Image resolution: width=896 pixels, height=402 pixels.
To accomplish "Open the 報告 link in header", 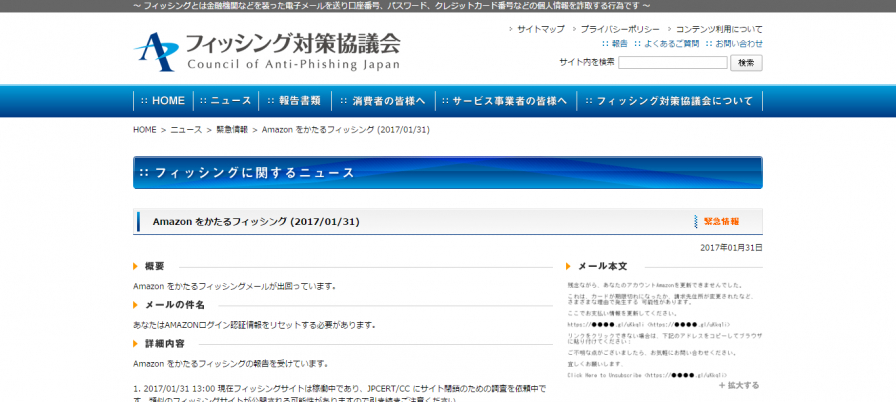I will 619,43.
